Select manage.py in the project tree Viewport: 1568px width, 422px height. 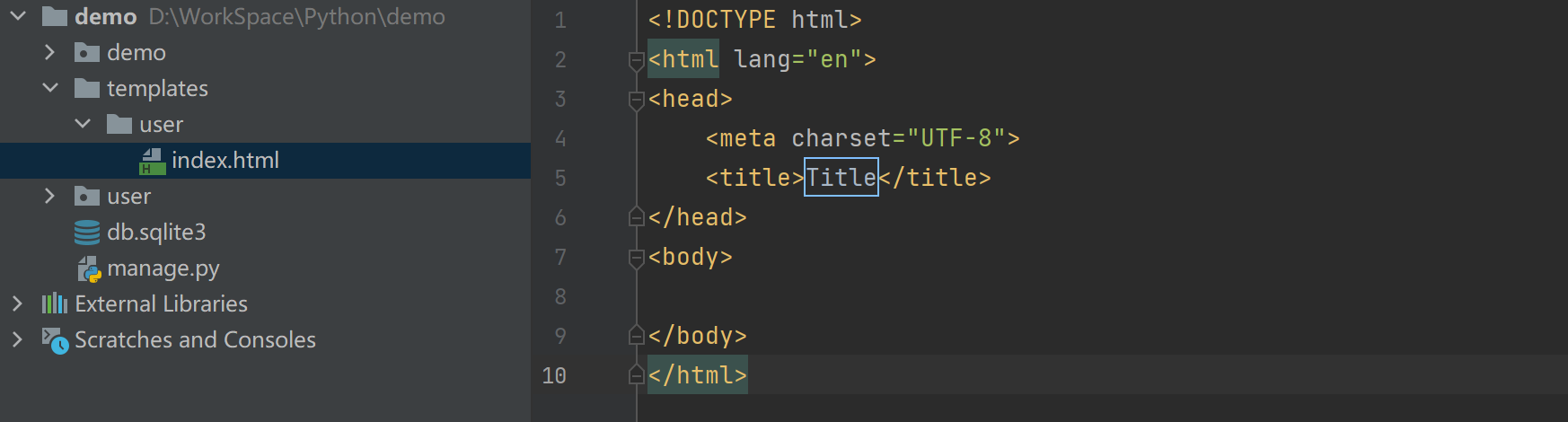point(163,268)
